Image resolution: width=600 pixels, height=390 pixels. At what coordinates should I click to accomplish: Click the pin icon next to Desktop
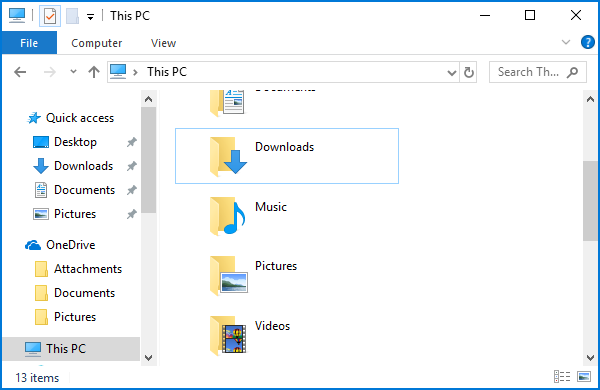[x=132, y=142]
